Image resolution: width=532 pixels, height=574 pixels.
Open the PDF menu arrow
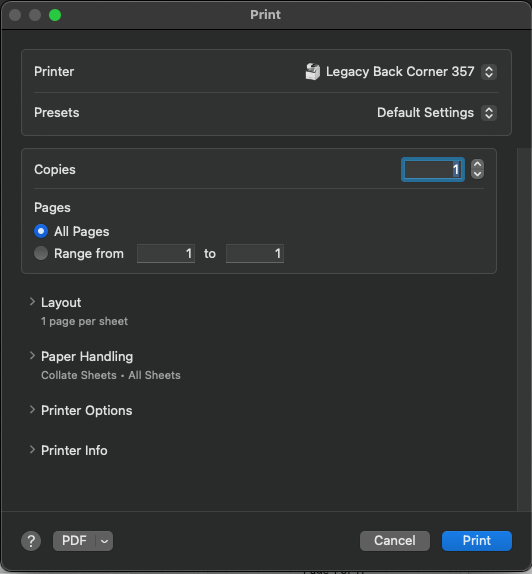pyautogui.click(x=104, y=541)
